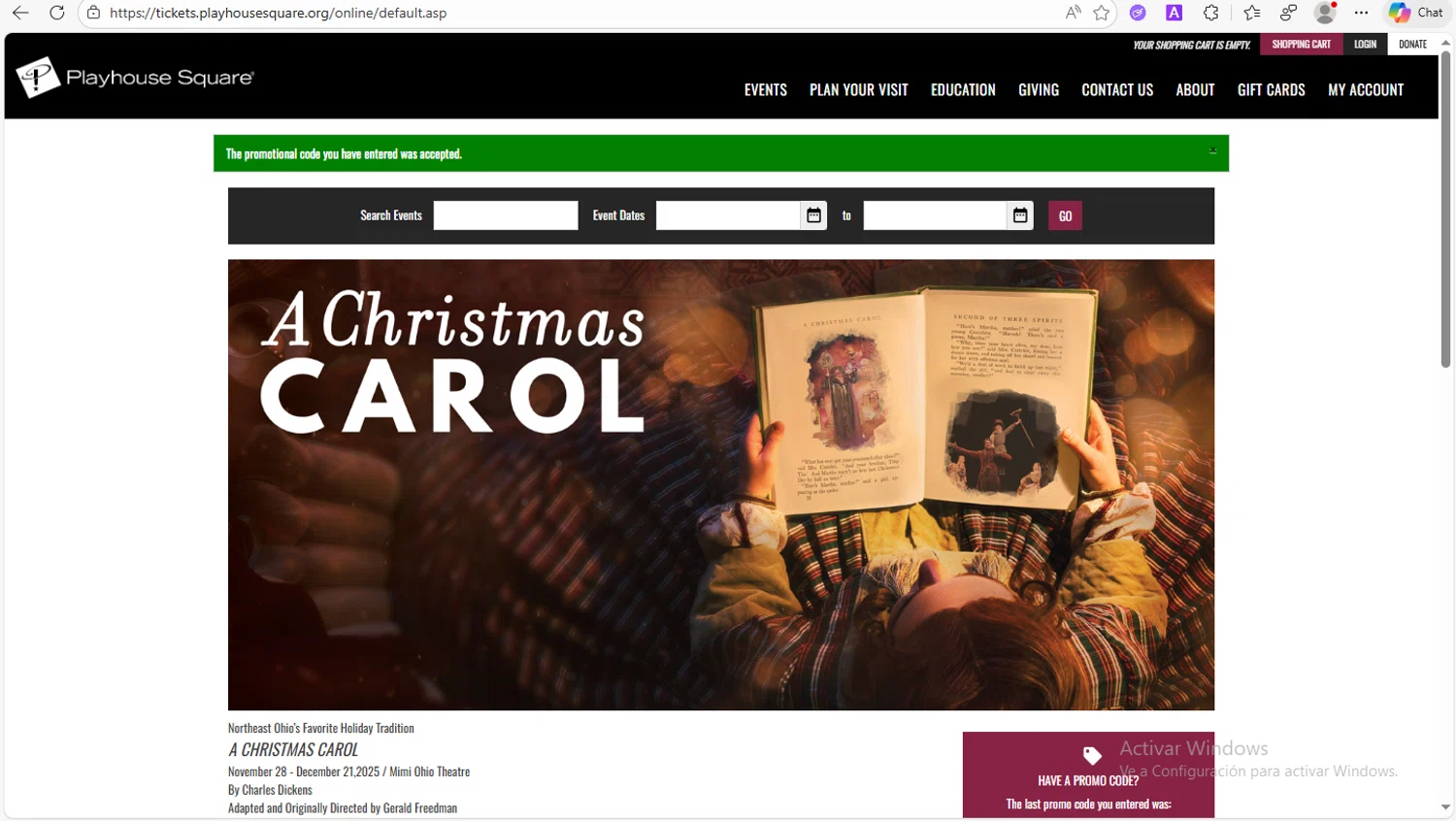Open the end date calendar picker

click(1020, 215)
